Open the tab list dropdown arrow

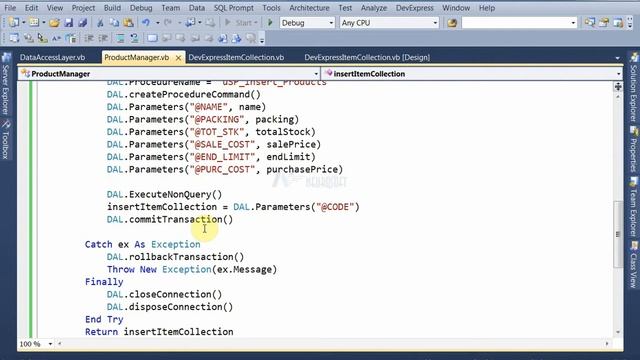pos(617,58)
